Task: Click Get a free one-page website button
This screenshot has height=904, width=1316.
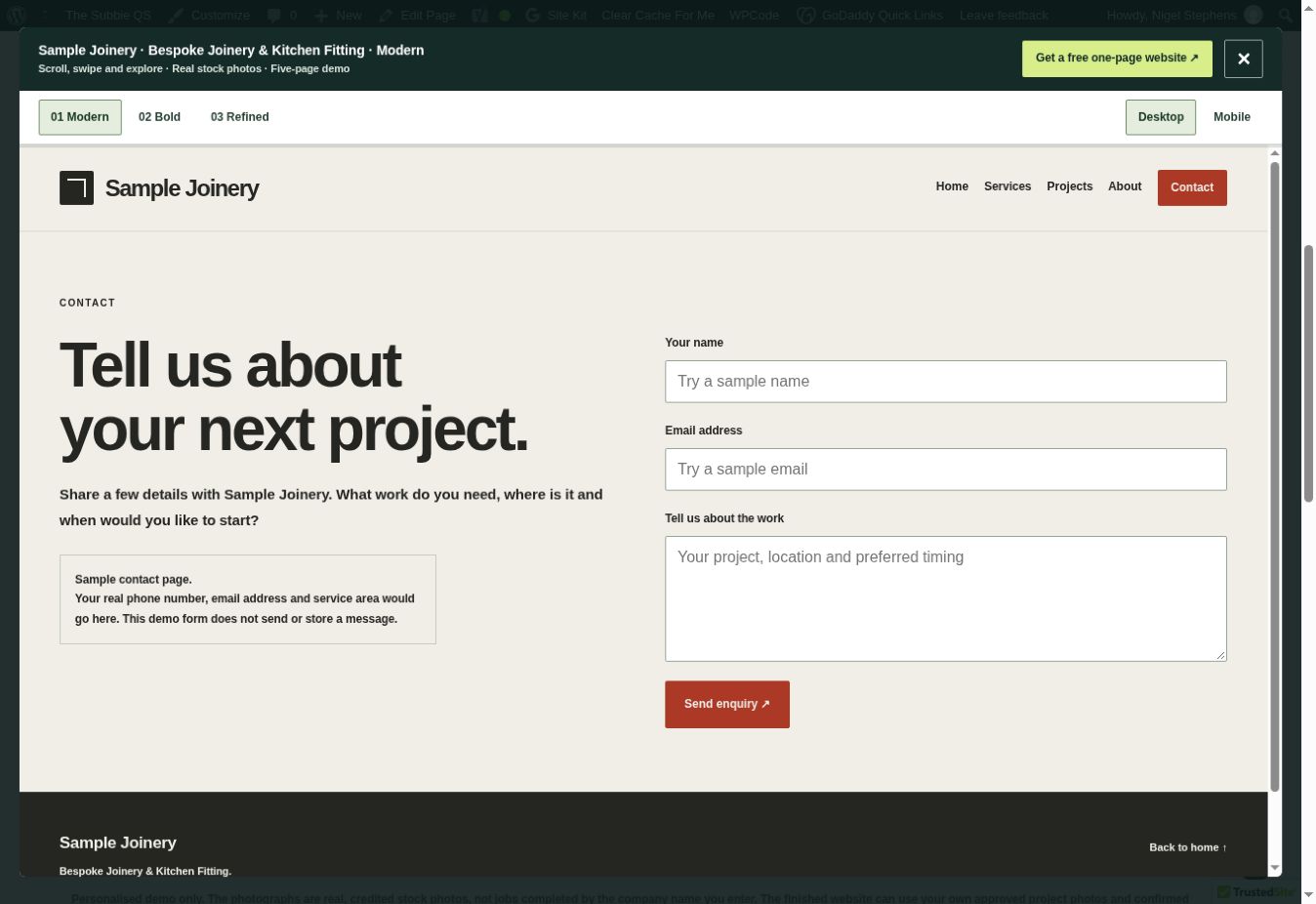Action: click(x=1117, y=59)
